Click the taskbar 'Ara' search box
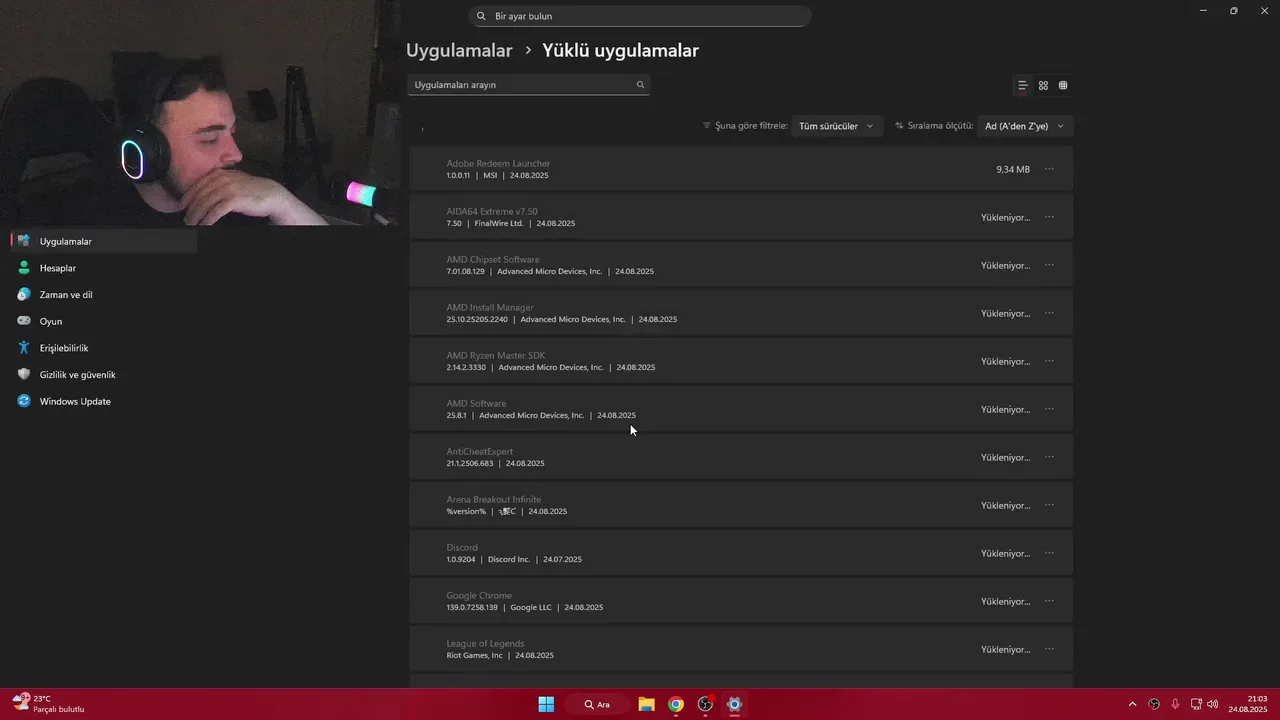The image size is (1280, 720). (x=597, y=704)
